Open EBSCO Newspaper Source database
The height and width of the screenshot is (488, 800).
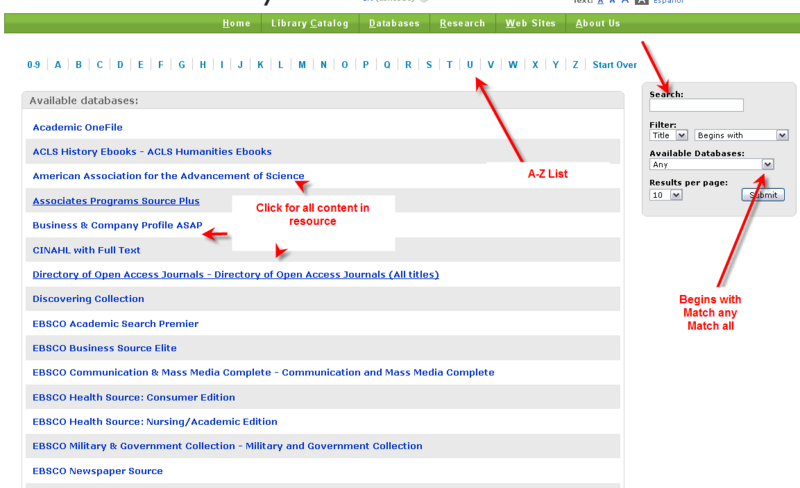[97, 471]
